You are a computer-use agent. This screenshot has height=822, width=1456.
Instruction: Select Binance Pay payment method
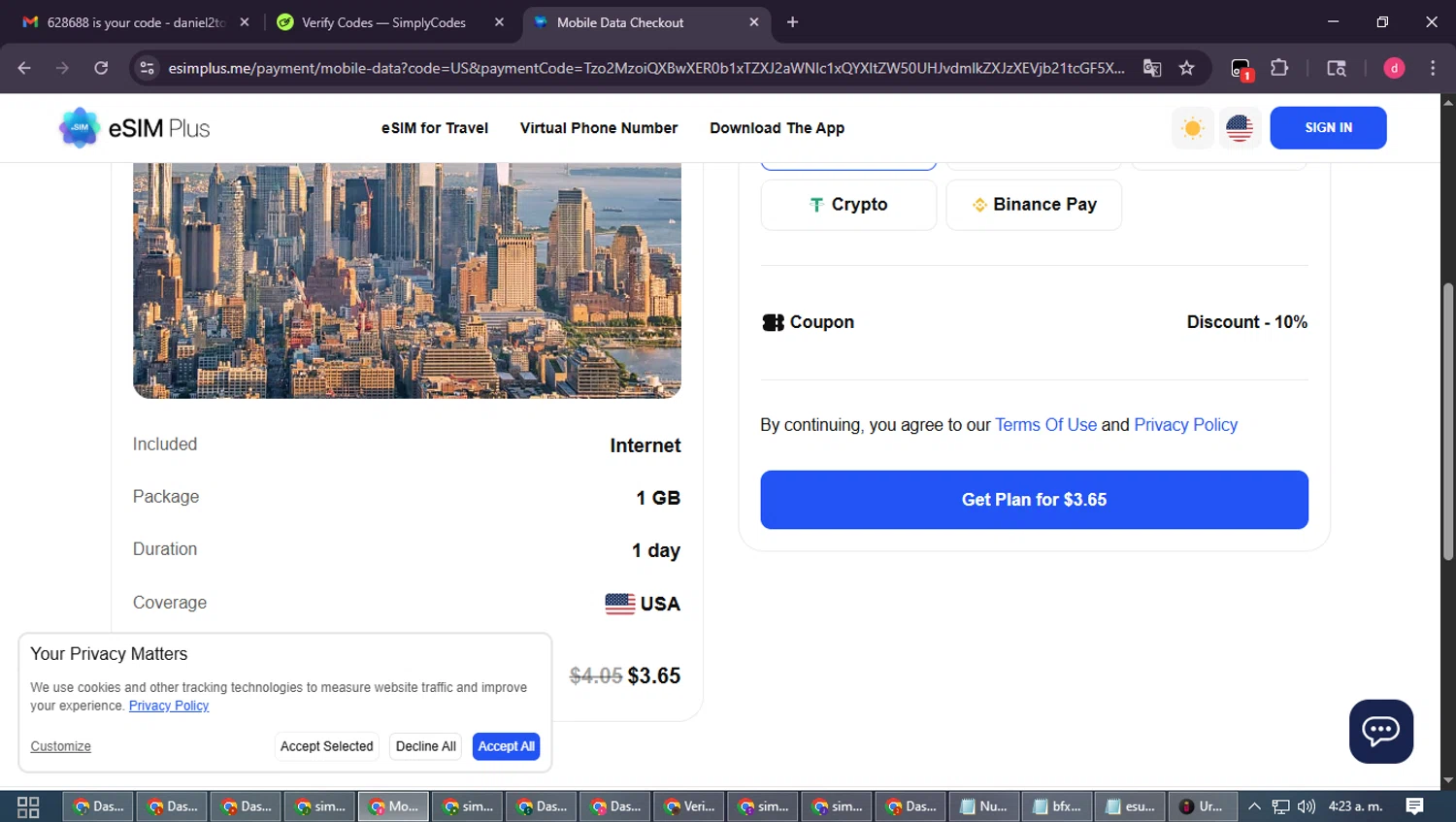(1034, 205)
